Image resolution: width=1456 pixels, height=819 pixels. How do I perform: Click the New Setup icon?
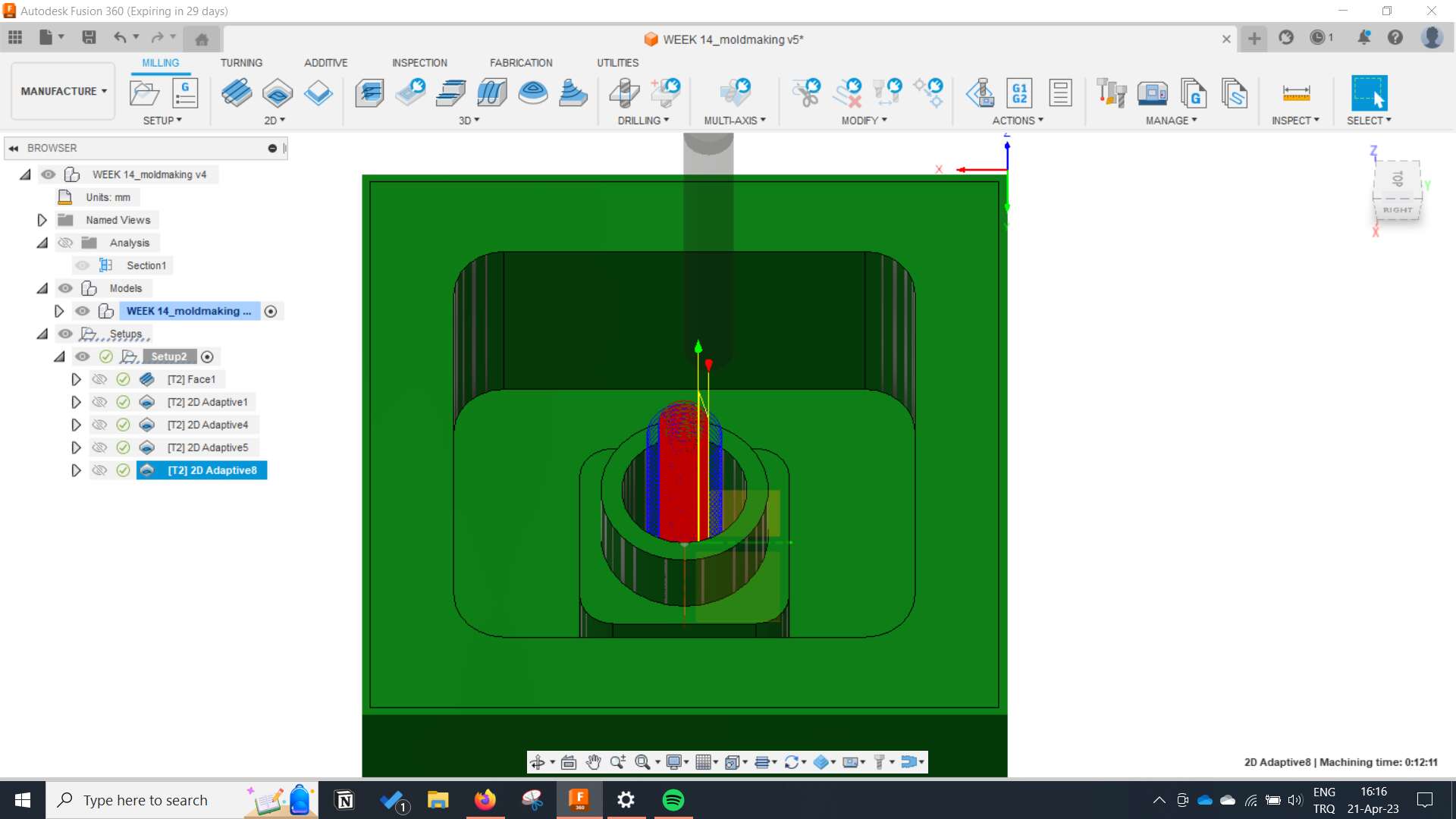tap(144, 93)
